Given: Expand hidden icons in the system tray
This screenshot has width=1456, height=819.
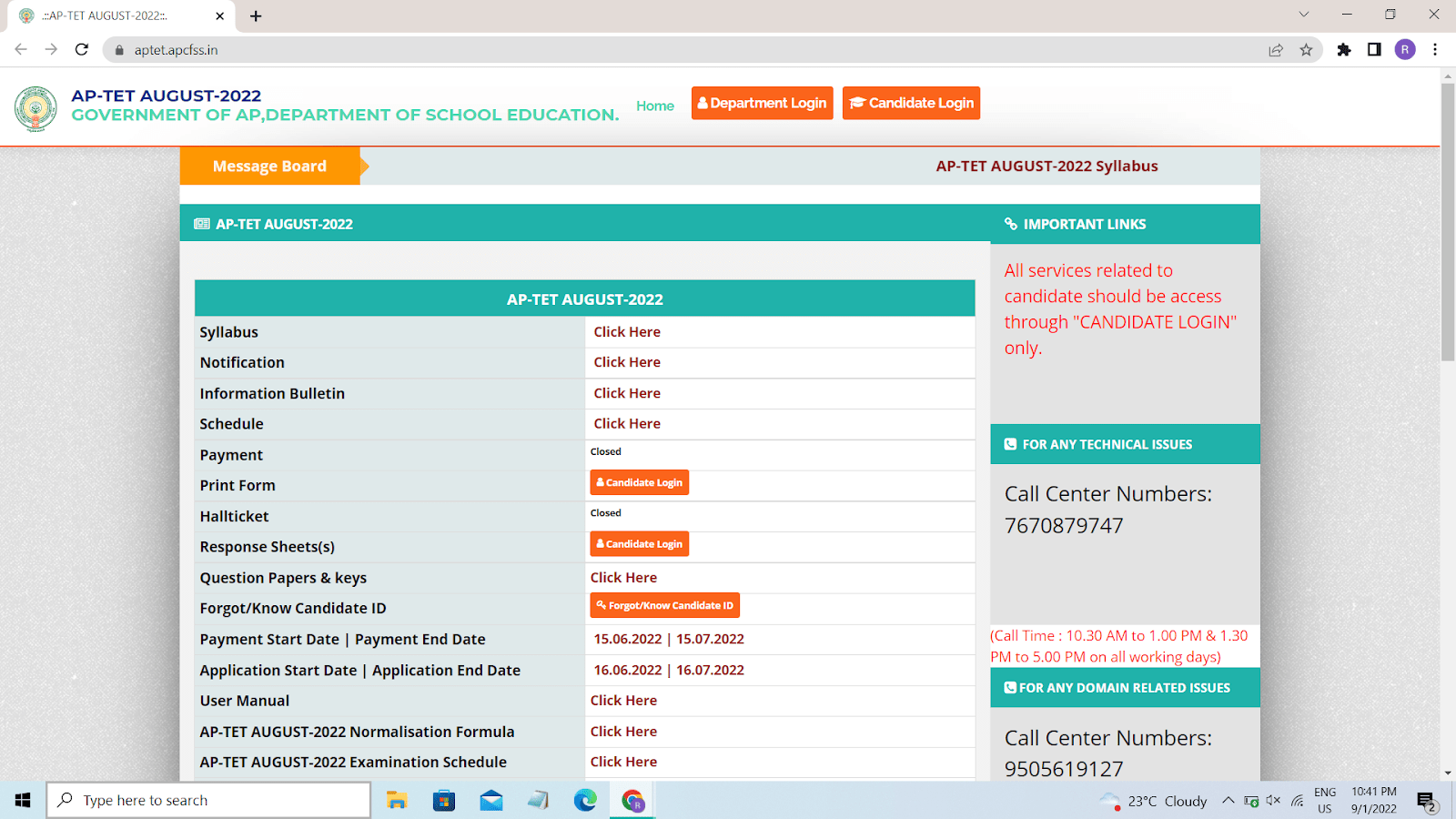Looking at the screenshot, I should [1228, 800].
